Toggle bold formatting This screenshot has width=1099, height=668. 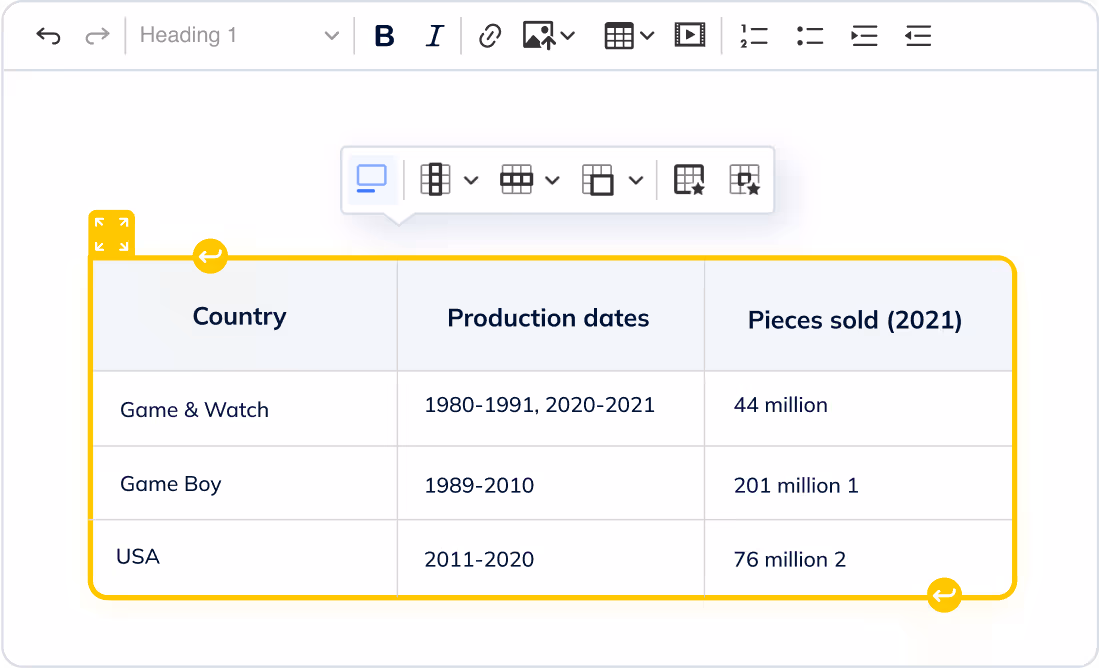pyautogui.click(x=384, y=36)
